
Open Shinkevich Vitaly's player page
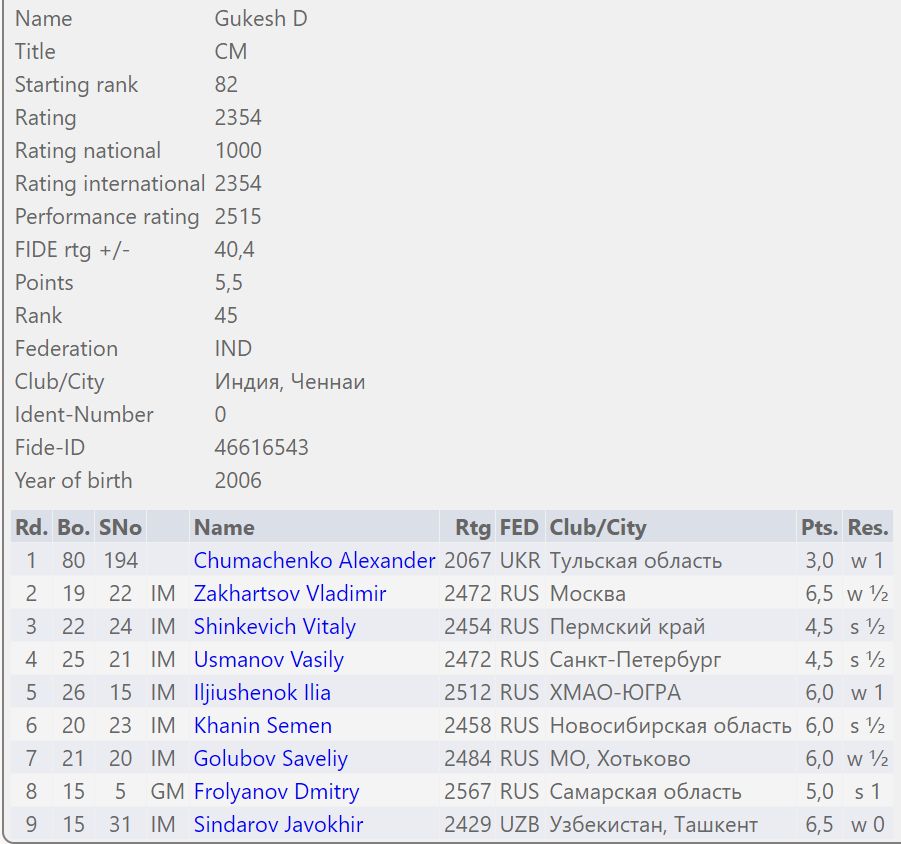pyautogui.click(x=275, y=626)
